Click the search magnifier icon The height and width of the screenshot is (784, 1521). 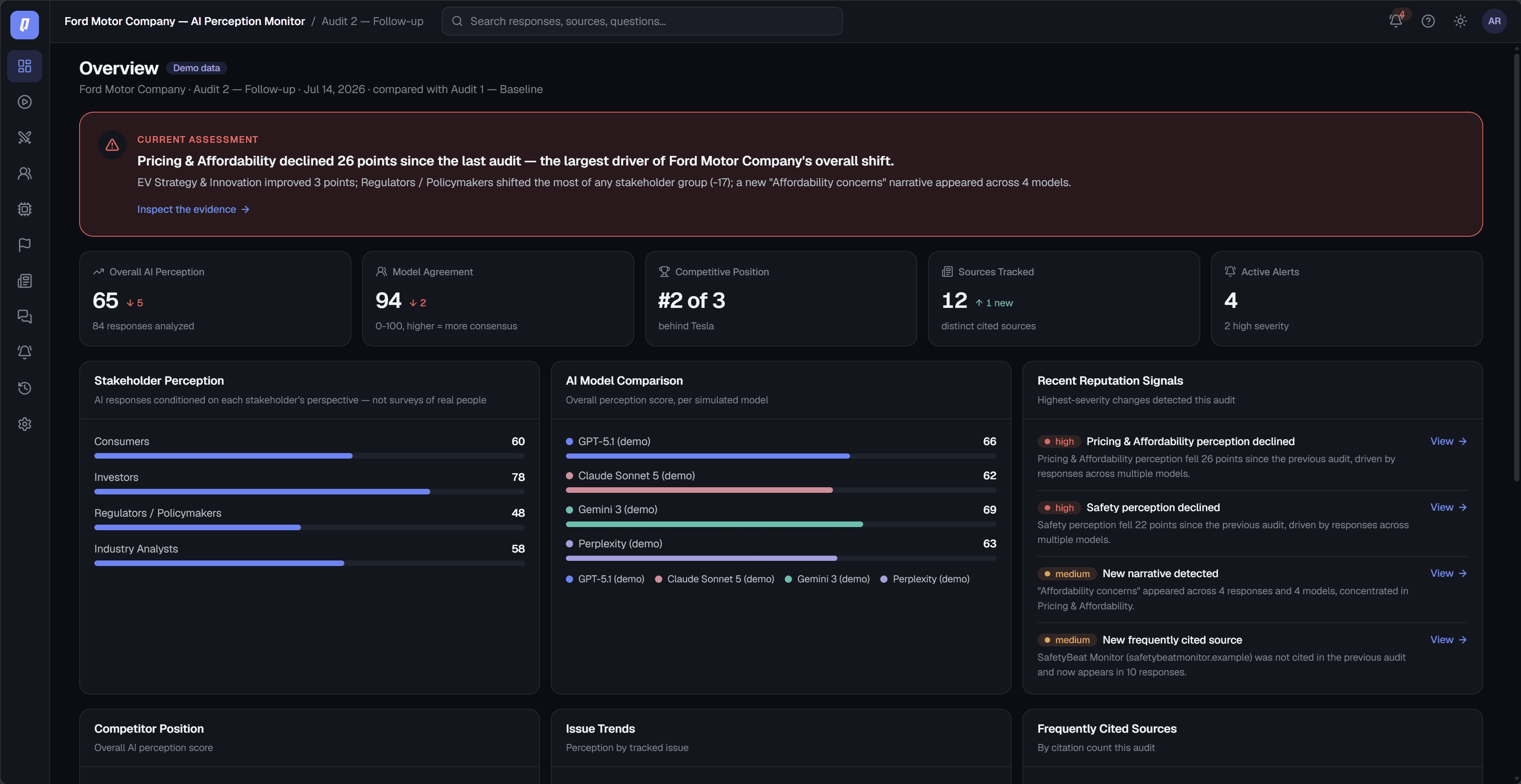click(x=457, y=21)
